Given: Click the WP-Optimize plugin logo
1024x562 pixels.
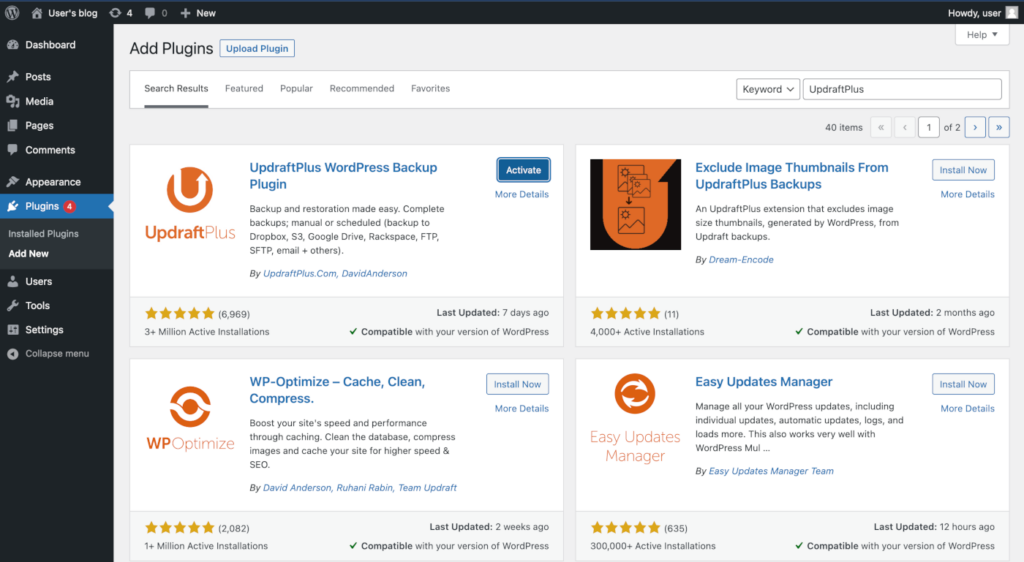Looking at the screenshot, I should click(190, 418).
